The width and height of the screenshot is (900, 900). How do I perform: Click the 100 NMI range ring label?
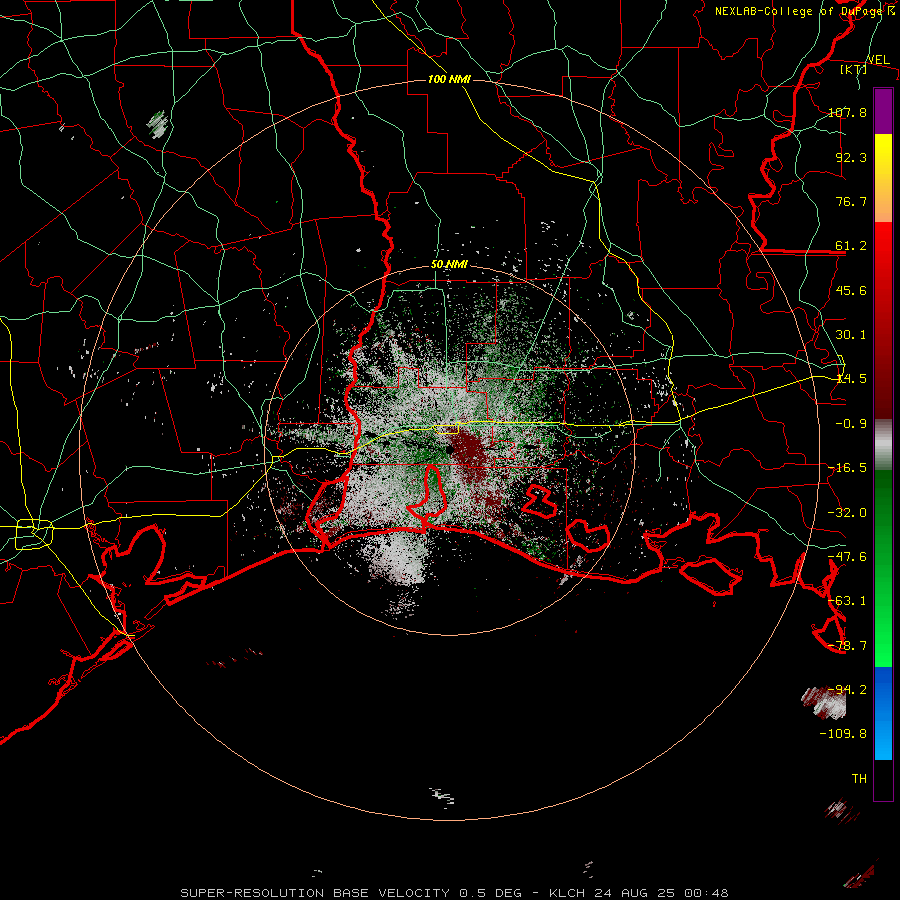point(449,79)
